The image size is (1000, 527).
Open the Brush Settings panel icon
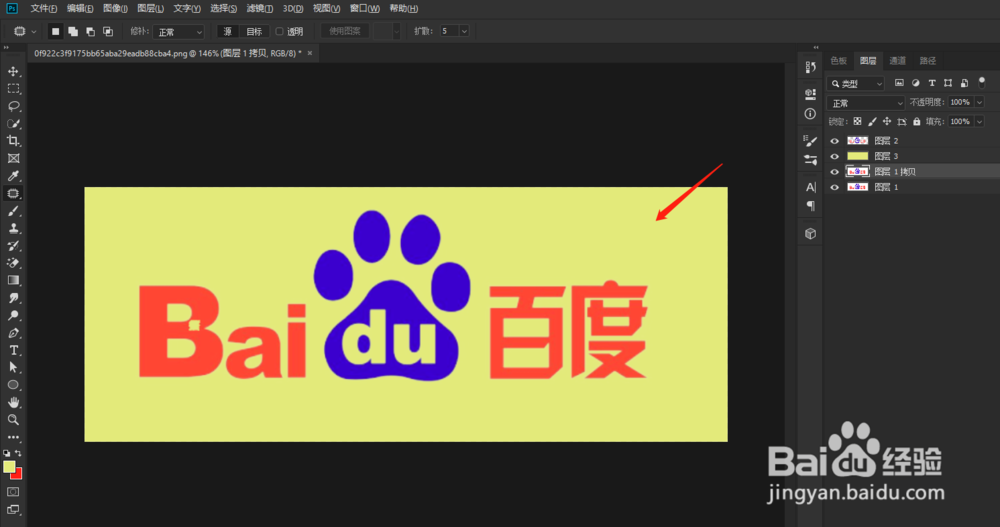811,141
